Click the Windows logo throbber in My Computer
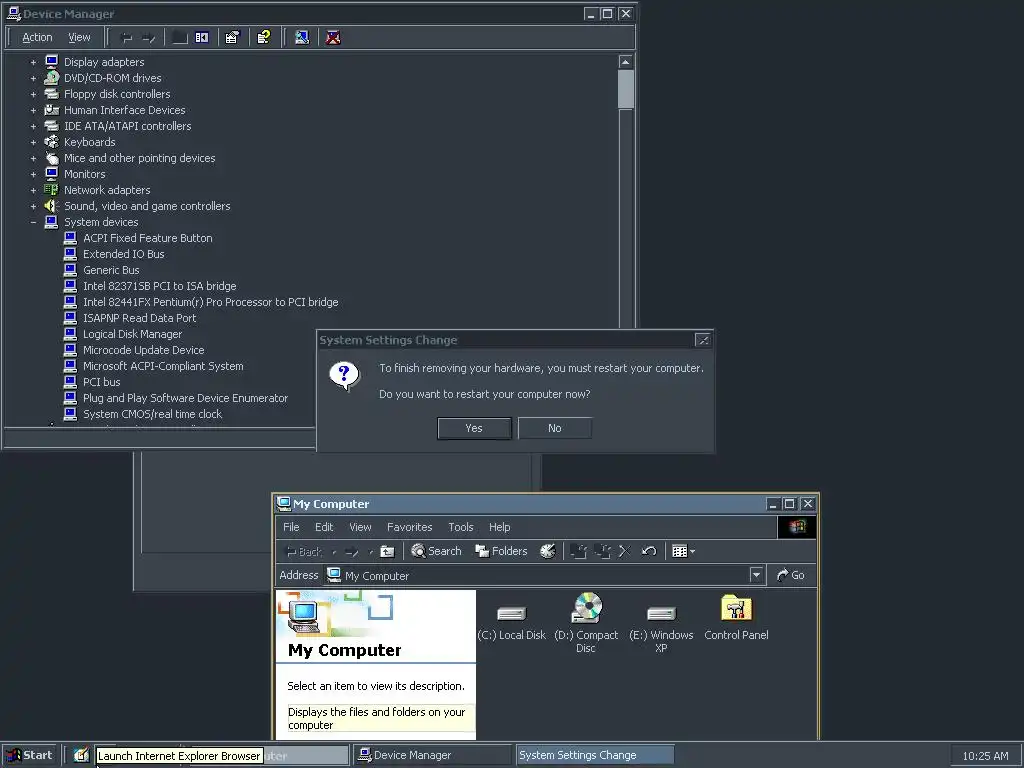This screenshot has height=768, width=1024. [797, 527]
